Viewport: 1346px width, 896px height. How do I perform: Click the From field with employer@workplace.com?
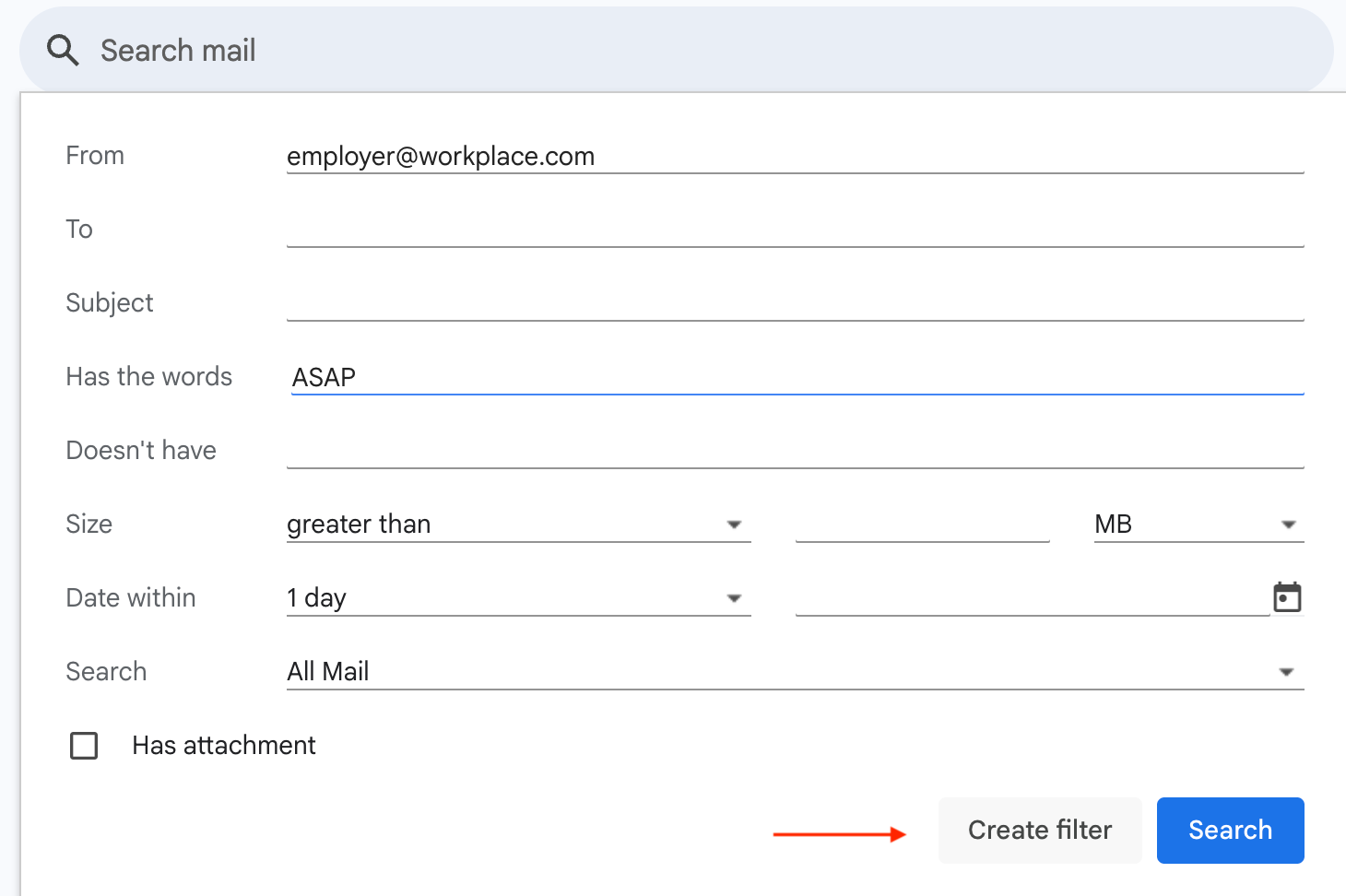(x=793, y=156)
